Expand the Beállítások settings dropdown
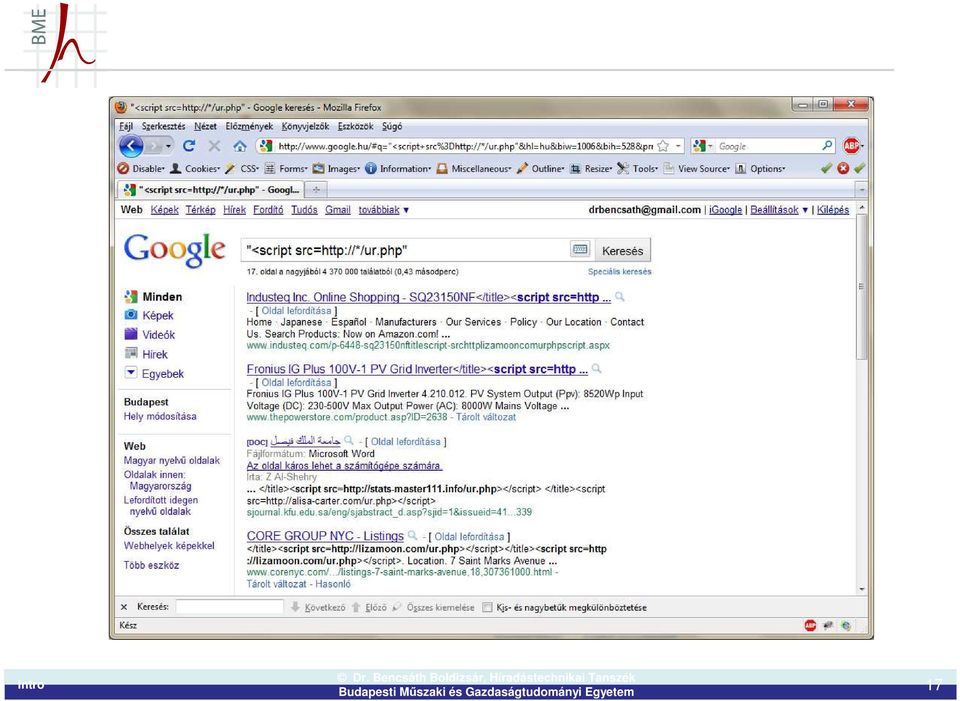The width and height of the screenshot is (960, 701). [x=779, y=210]
